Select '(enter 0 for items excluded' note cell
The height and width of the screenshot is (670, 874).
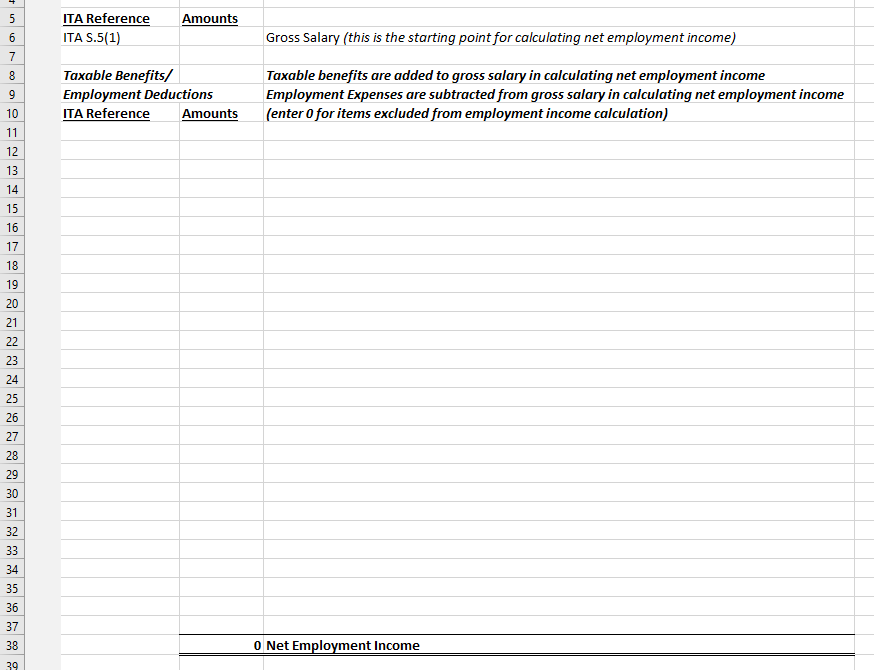coord(559,113)
